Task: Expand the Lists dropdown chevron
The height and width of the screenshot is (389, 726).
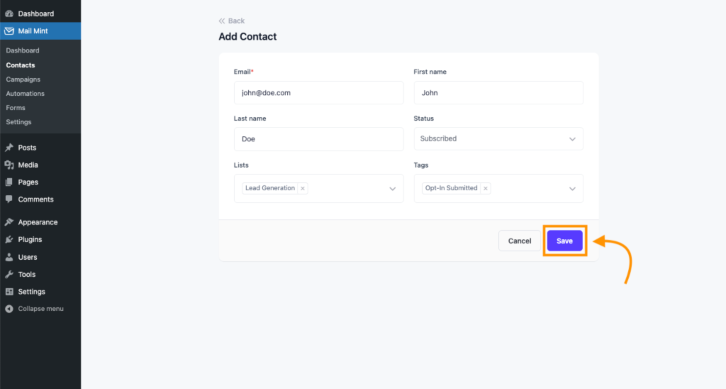Action: 392,188
